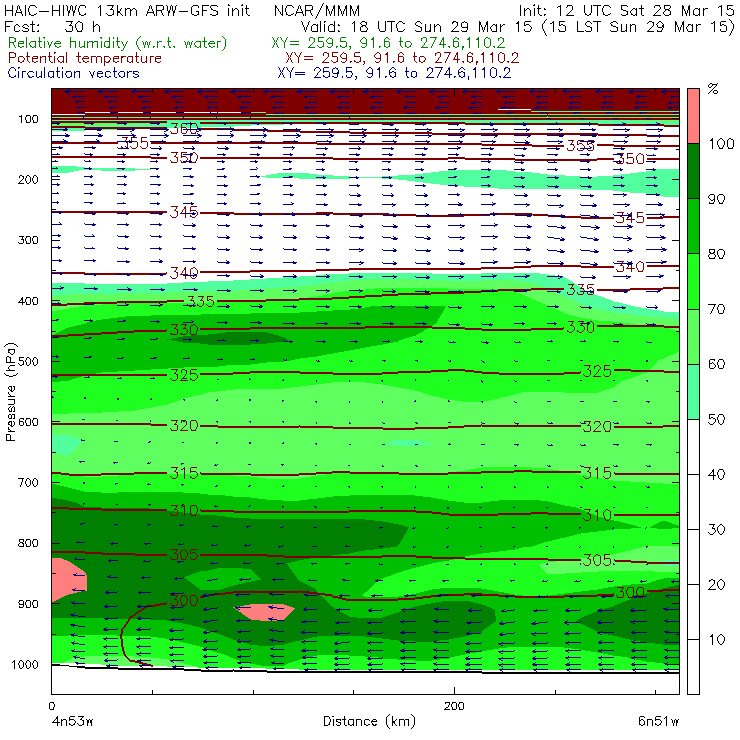The image size is (740, 740).
Task: Click the colorbar '10' value label
Action: tap(716, 639)
